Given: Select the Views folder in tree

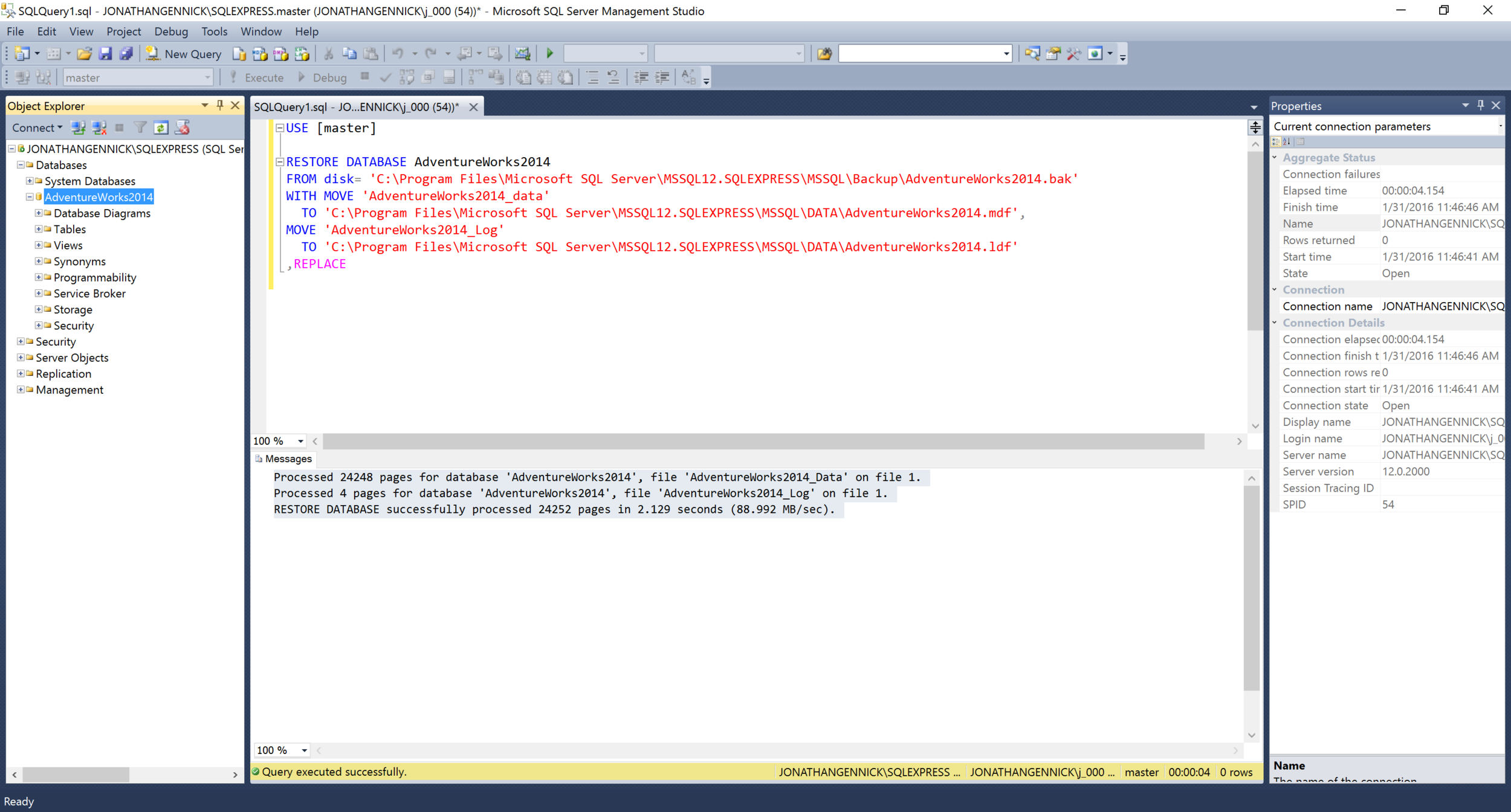Looking at the screenshot, I should (68, 245).
